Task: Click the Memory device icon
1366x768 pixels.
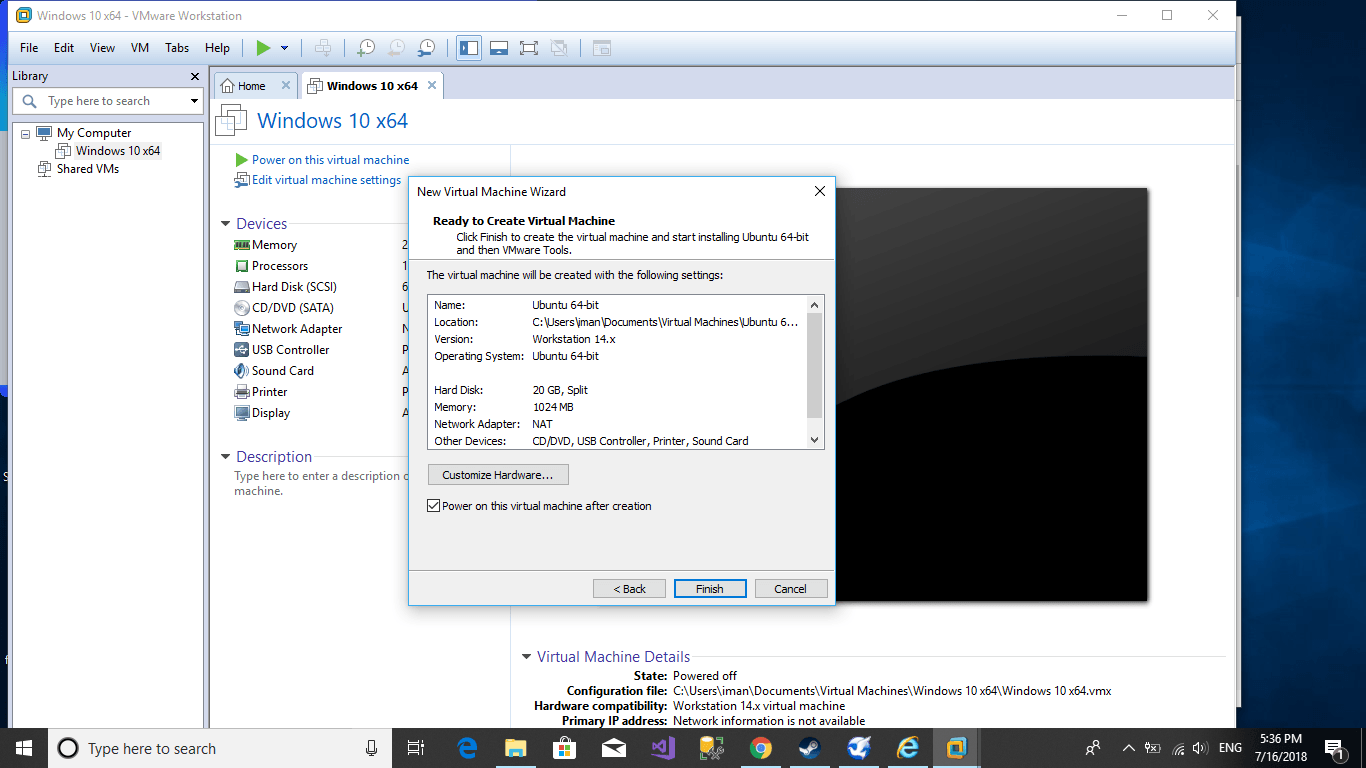Action: tap(242, 245)
